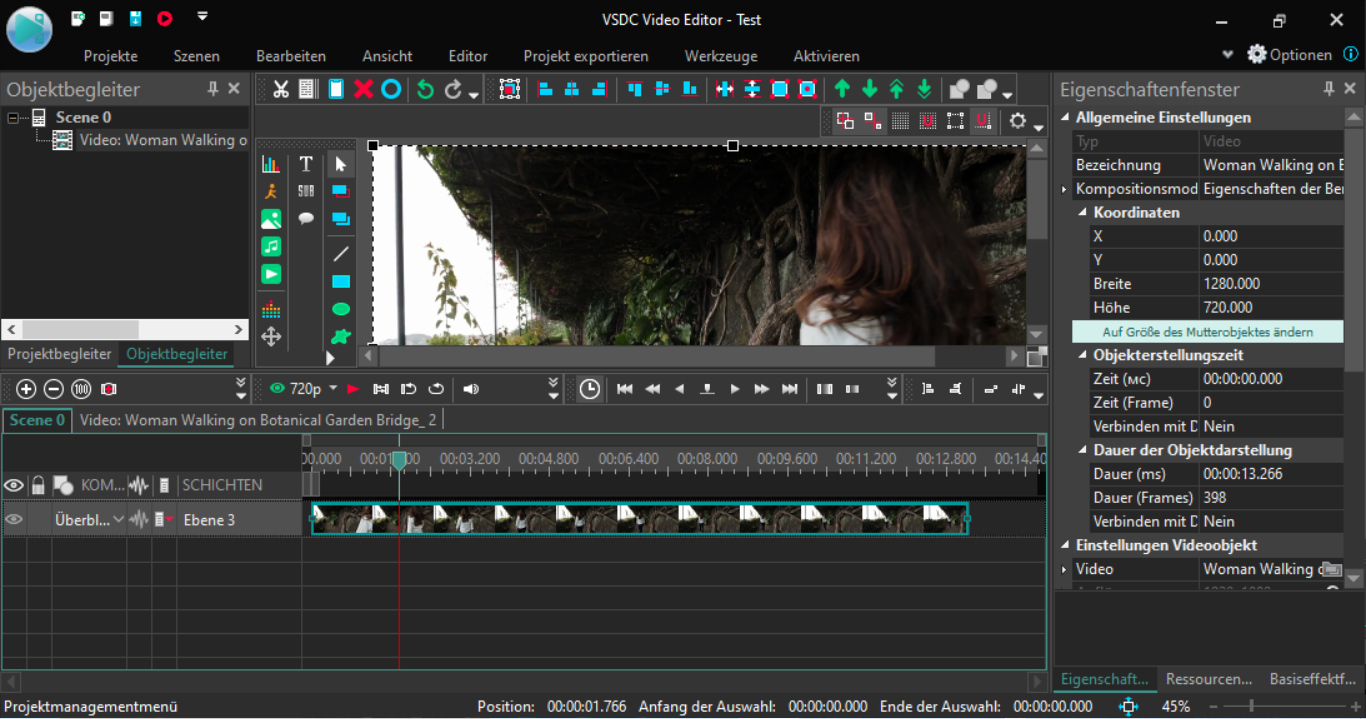Click the green move-up-one-layer arrow

click(x=842, y=89)
